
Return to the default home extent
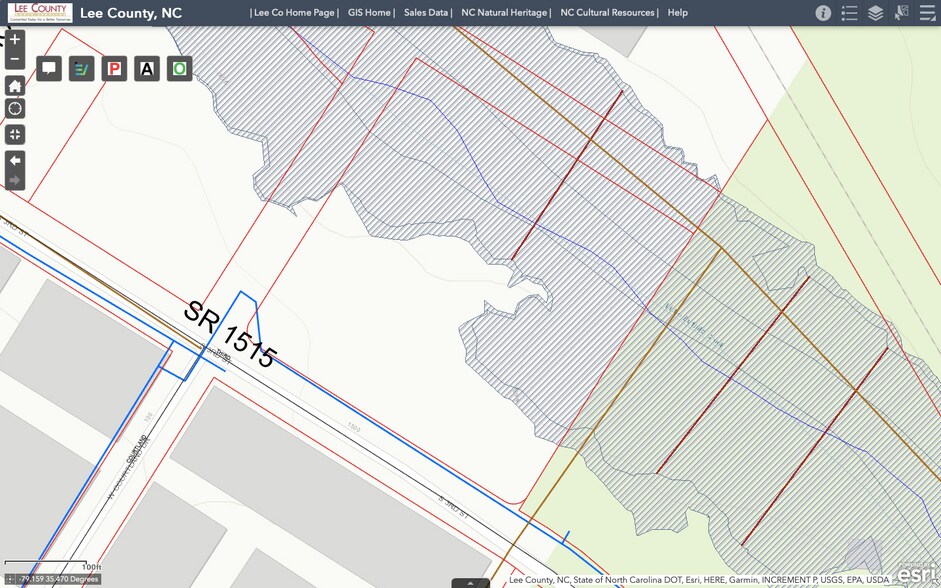(x=15, y=86)
